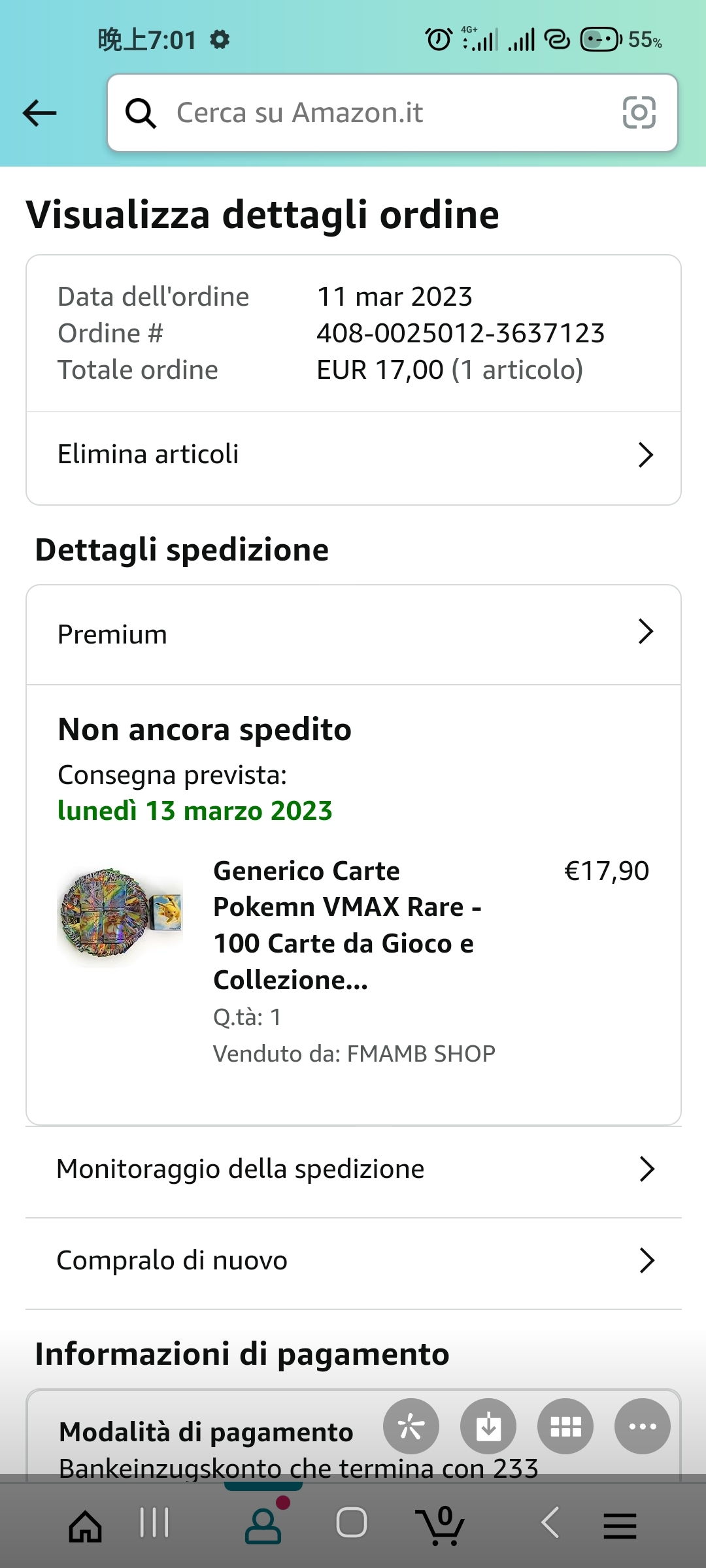This screenshot has height=1568, width=706.
Task: Select Compralo di nuovo option
Action: click(353, 1260)
